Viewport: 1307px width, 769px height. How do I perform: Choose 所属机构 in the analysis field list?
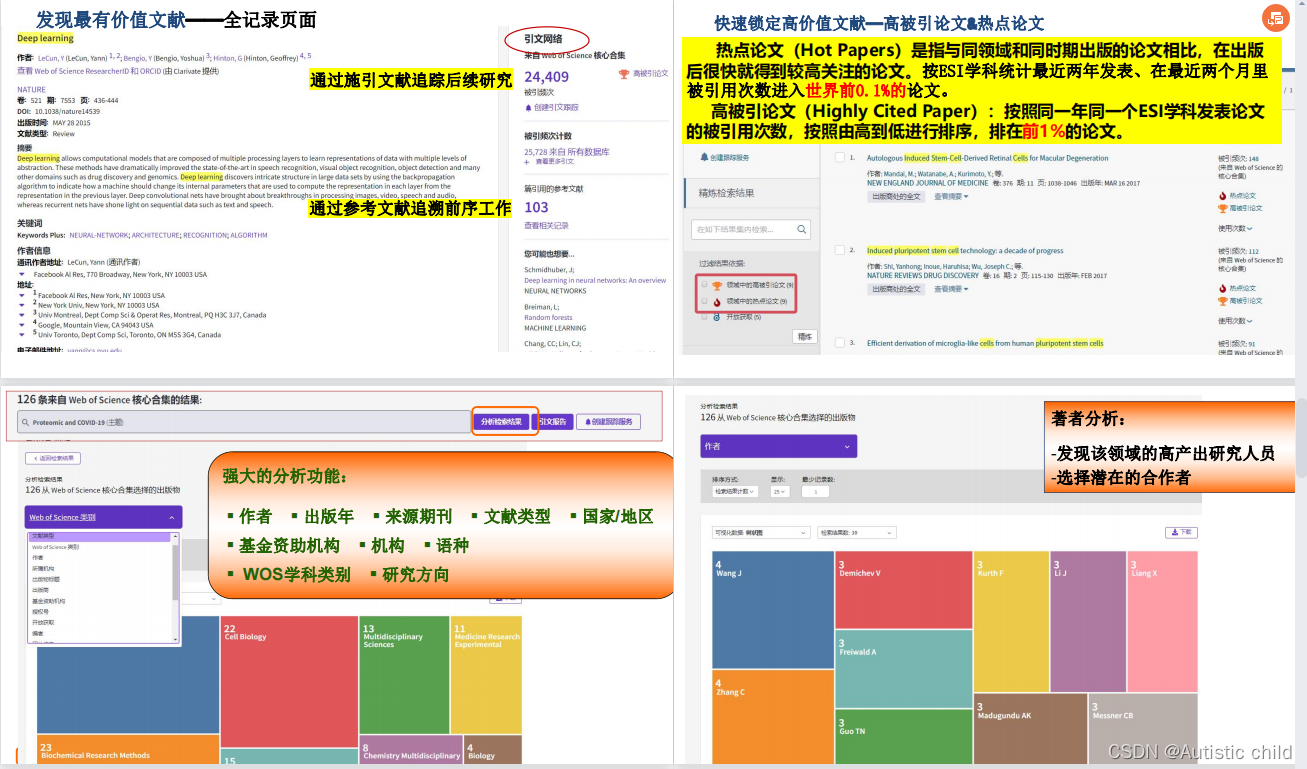(x=41, y=568)
